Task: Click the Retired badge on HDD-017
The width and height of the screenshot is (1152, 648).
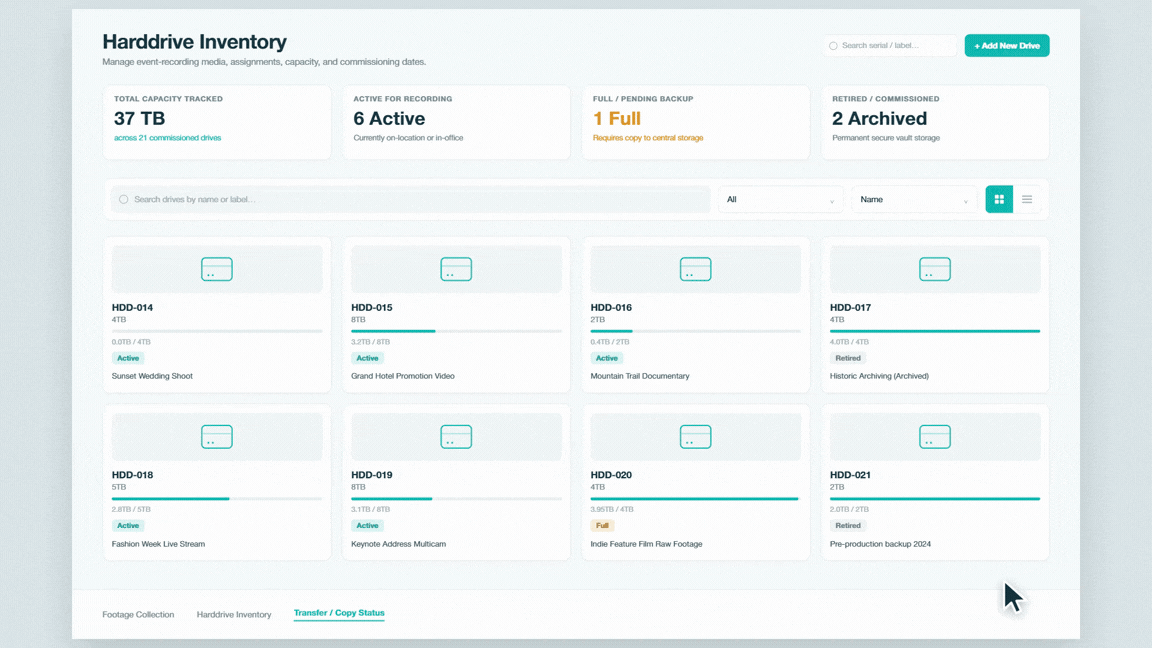Action: point(848,358)
